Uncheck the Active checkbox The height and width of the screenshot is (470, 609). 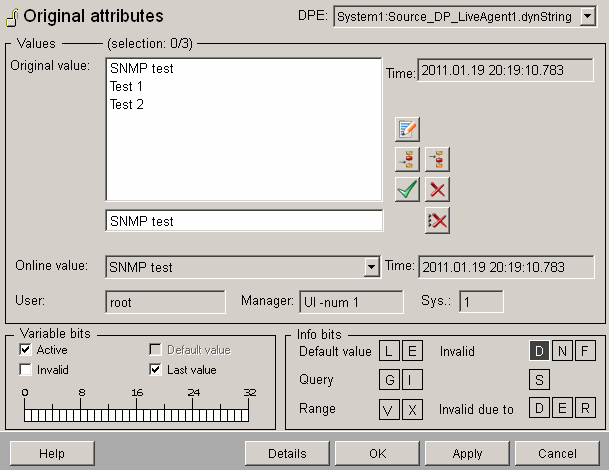pyautogui.click(x=25, y=350)
